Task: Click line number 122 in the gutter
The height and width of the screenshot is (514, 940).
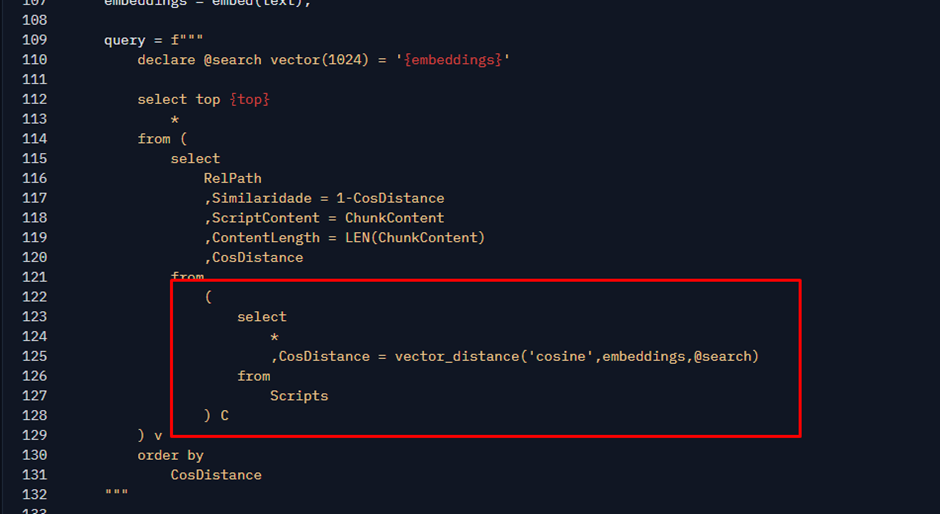Action: click(x=34, y=297)
